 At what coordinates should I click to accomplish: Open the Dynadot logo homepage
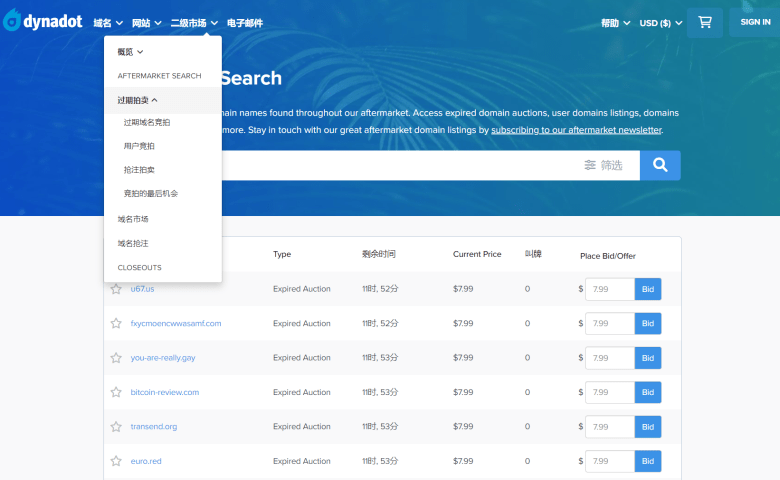[43, 21]
